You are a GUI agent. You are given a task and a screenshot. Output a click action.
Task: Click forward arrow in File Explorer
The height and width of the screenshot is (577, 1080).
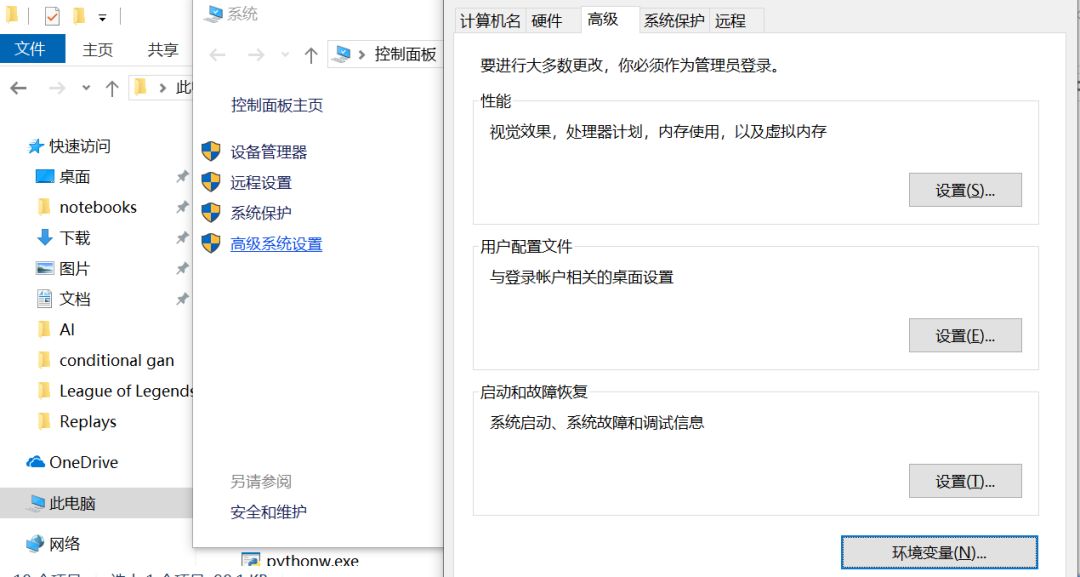coord(57,88)
